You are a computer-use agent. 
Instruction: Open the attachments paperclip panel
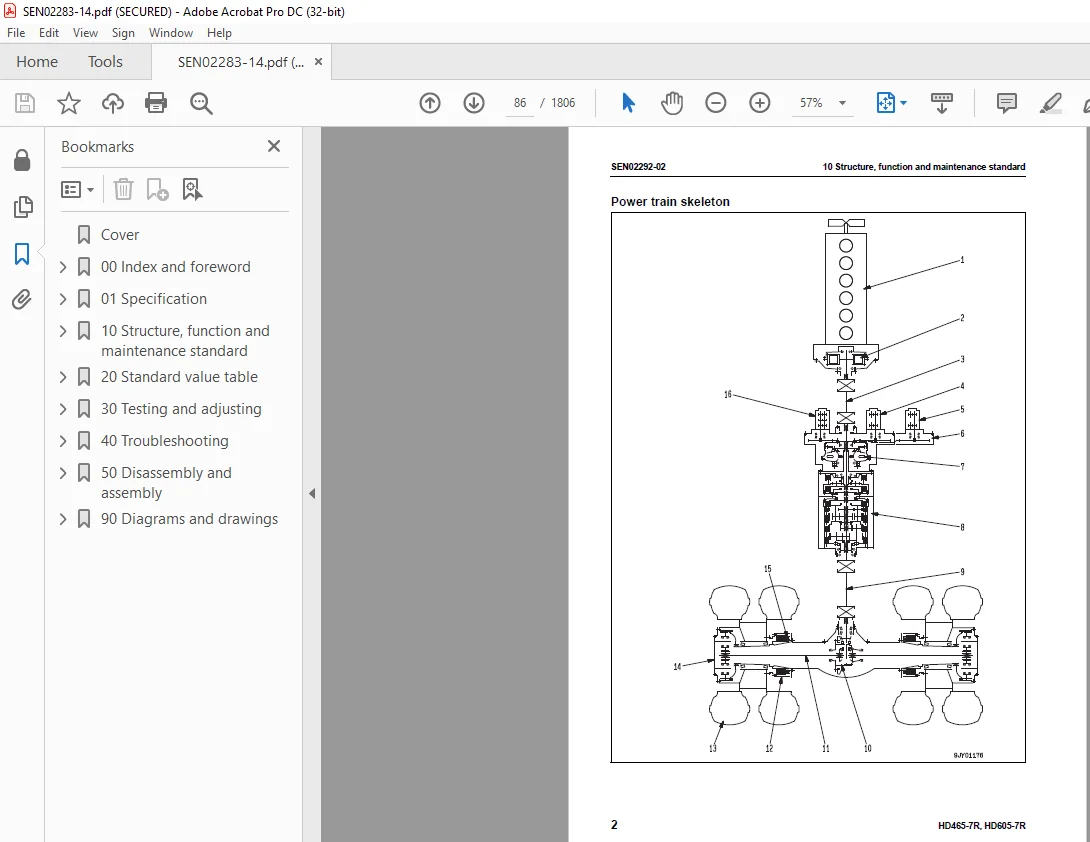(x=22, y=300)
